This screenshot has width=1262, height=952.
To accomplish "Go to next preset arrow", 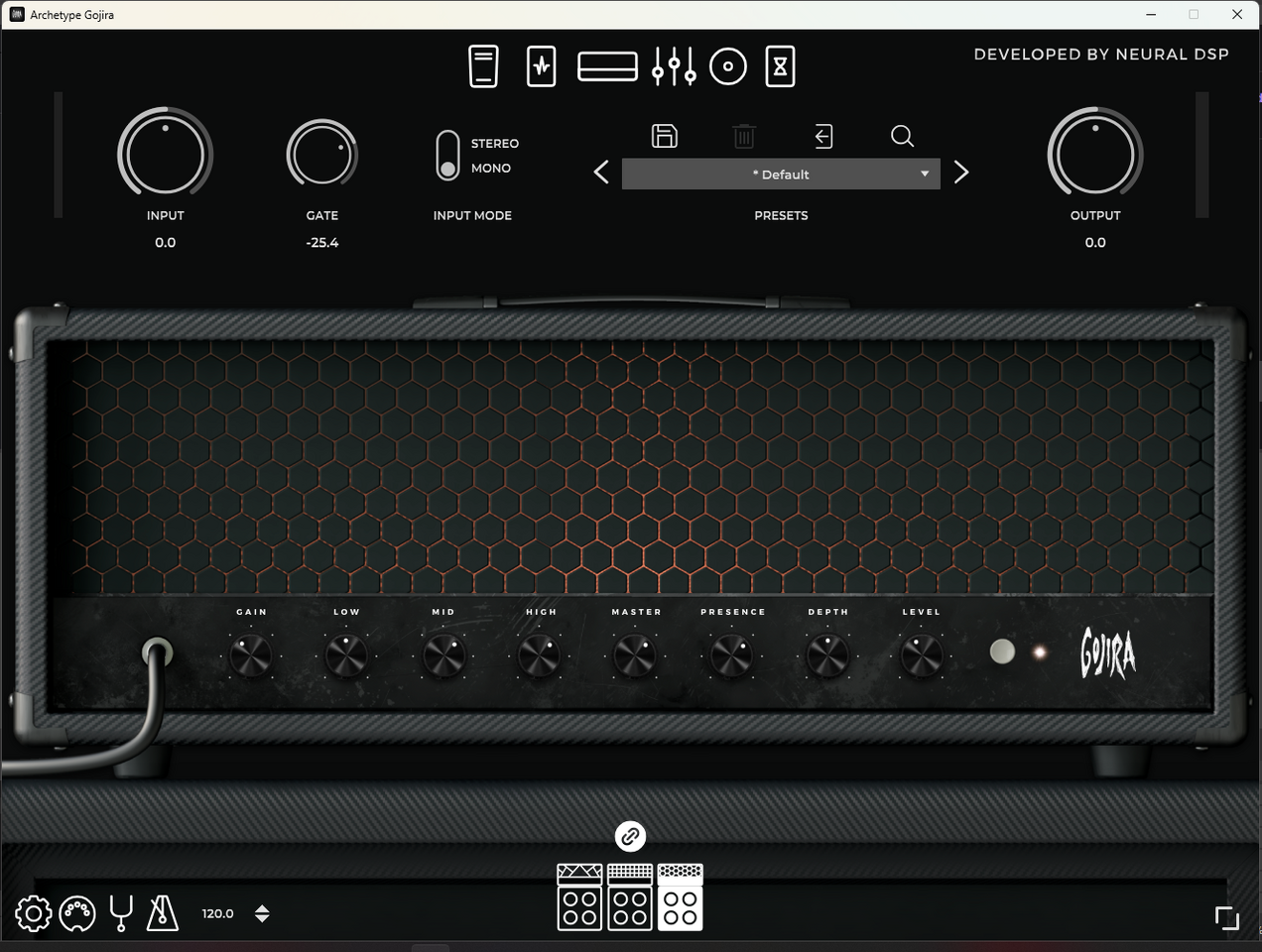I will coord(960,173).
